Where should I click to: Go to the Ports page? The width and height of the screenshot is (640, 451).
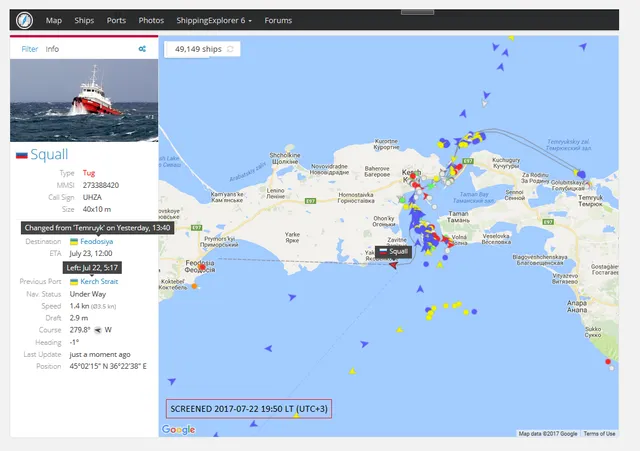(x=116, y=20)
